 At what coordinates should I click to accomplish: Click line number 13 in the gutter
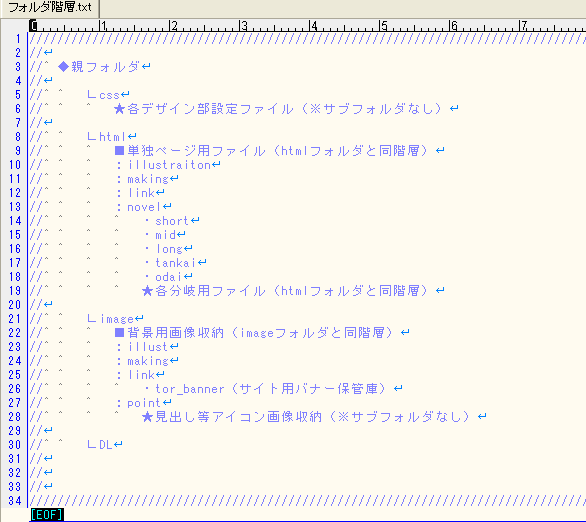click(x=15, y=207)
